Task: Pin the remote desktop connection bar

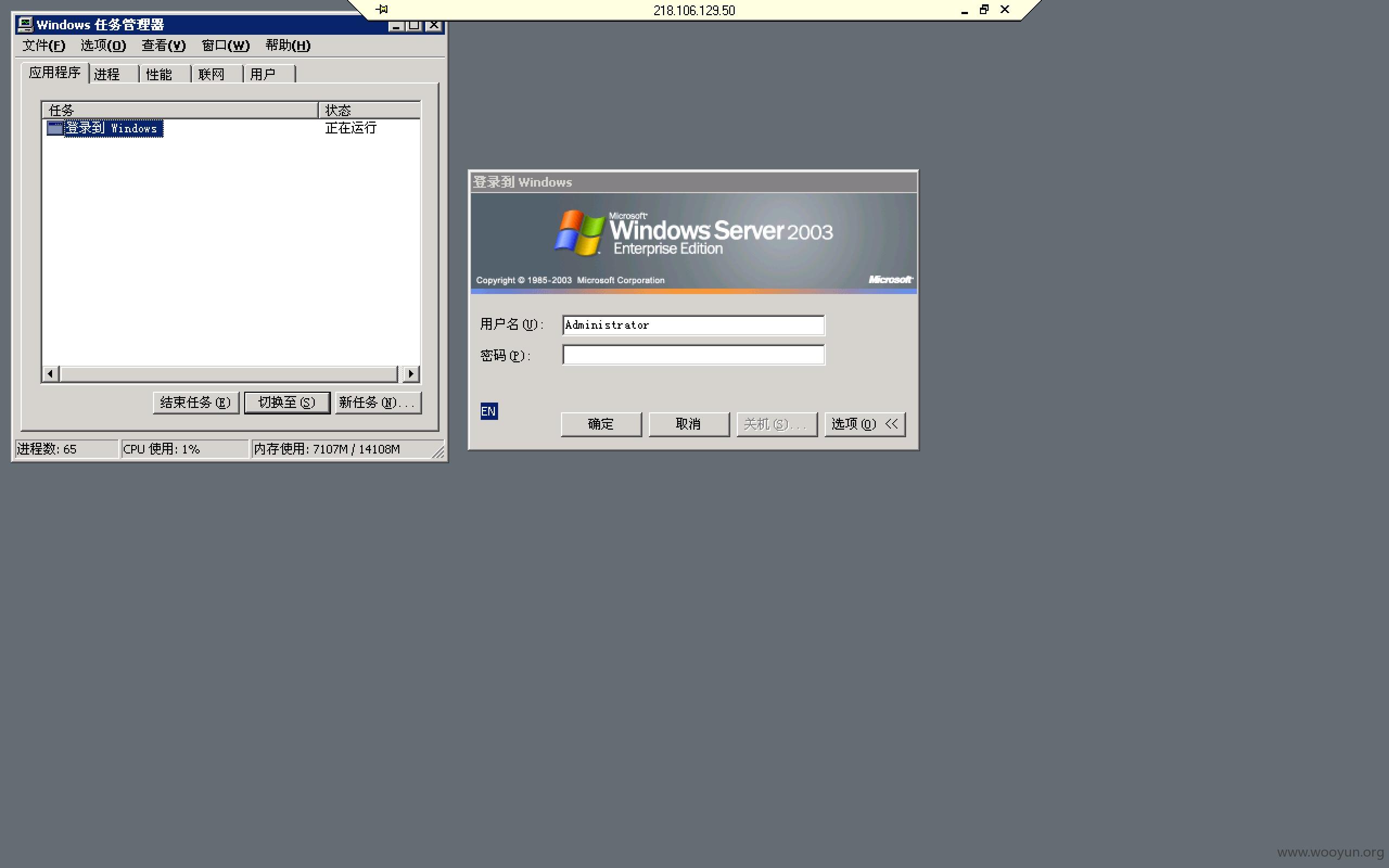Action: click(383, 9)
